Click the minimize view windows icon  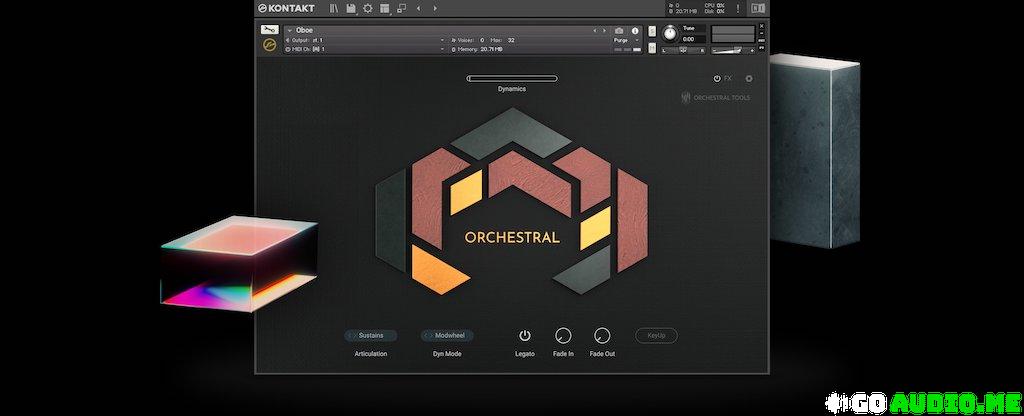[402, 8]
